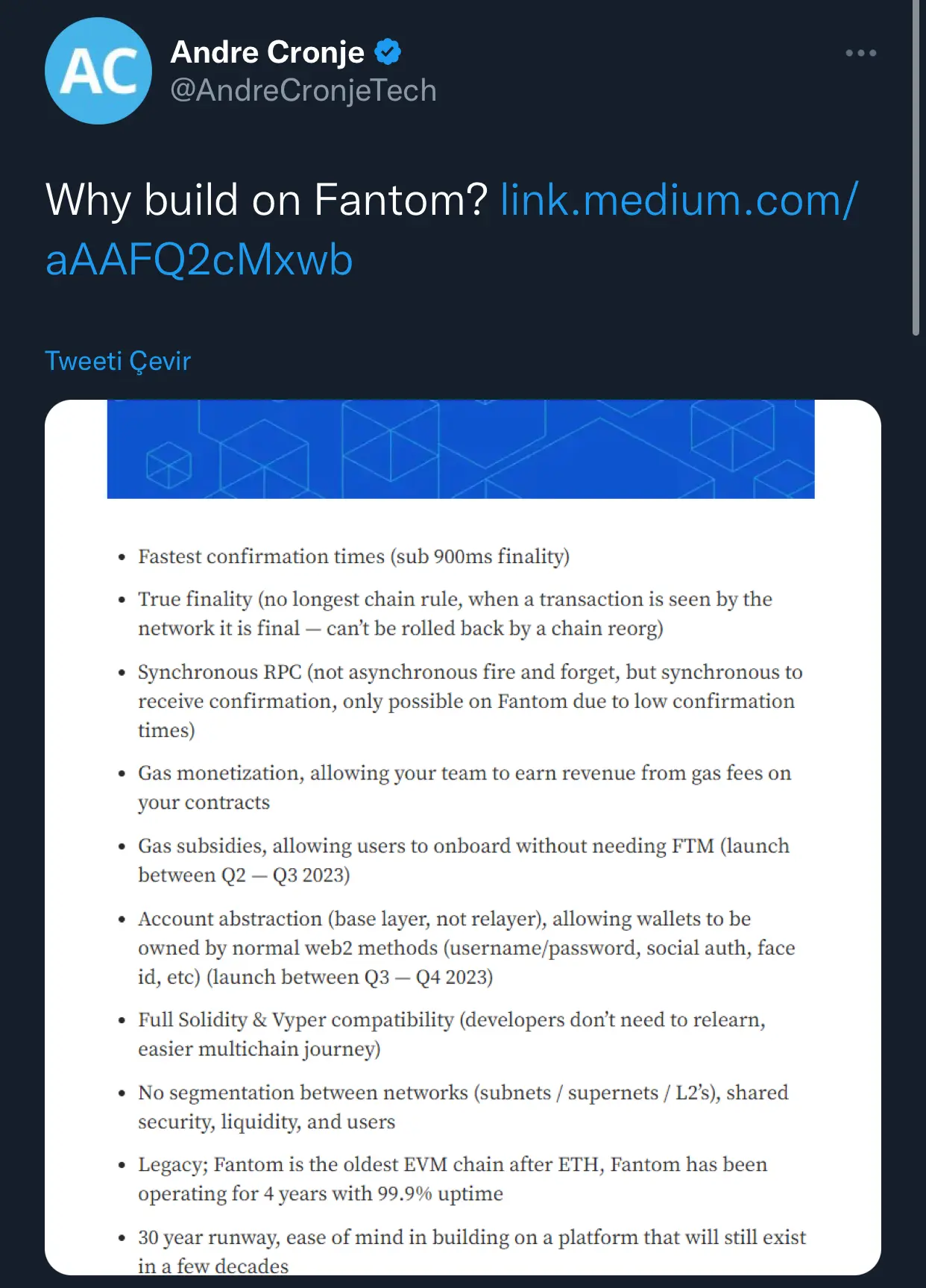Viewport: 926px width, 1288px height.
Task: Click the "Gas monetization" bullet text
Action: pyautogui.click(x=464, y=788)
